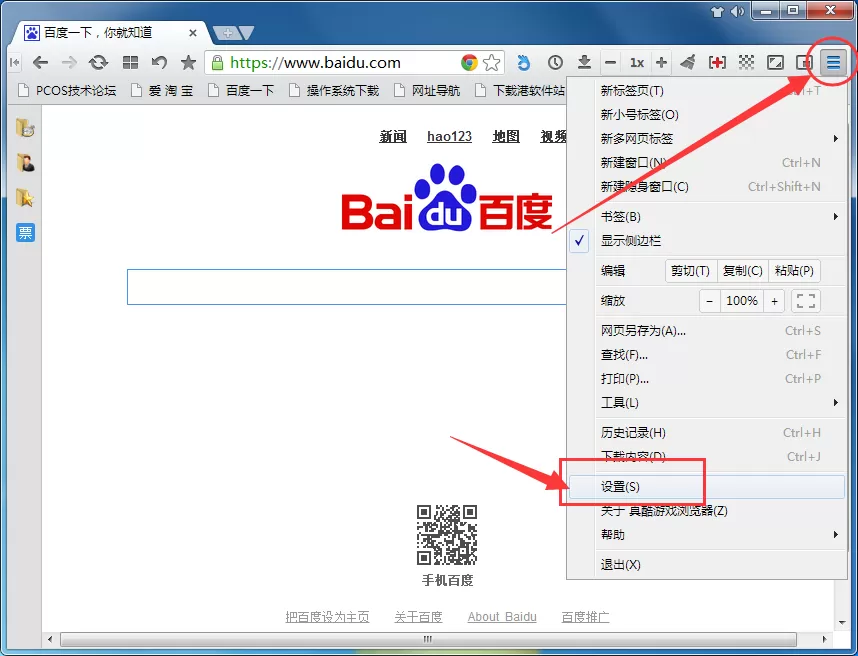Viewport: 858px width, 656px height.
Task: Select 新小号标签(O) menu item
Action: pyautogui.click(x=707, y=114)
